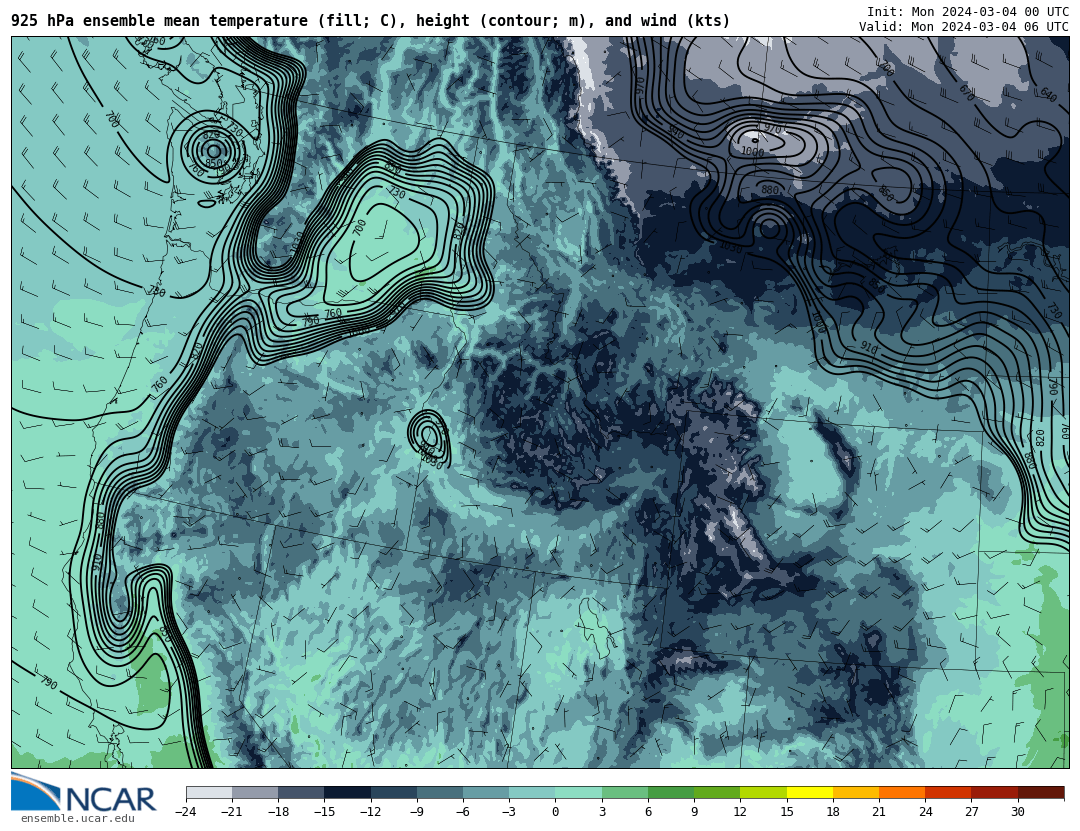Viewport: 1080px width, 831px height.
Task: Click the Valid: Mon 2024-03-04 06 UTC text
Action: pyautogui.click(x=964, y=27)
